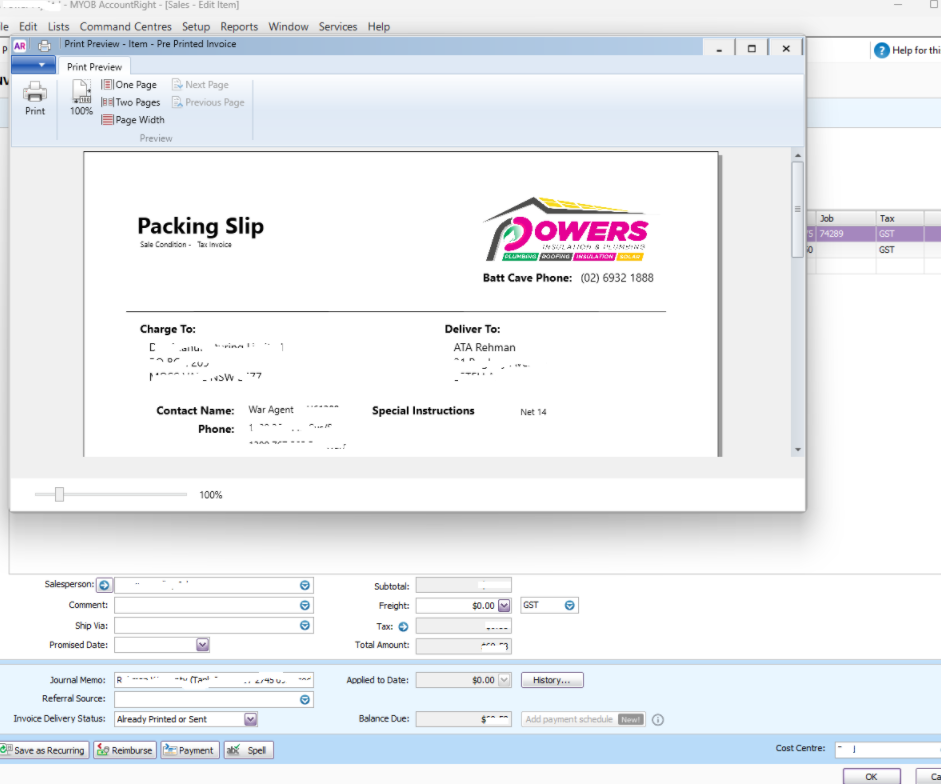This screenshot has height=784, width=941.
Task: Click the Help for this window icon
Action: click(x=882, y=50)
